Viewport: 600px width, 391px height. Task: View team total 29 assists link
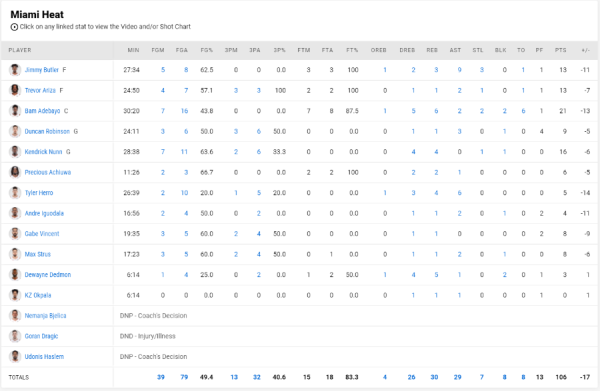(x=458, y=377)
